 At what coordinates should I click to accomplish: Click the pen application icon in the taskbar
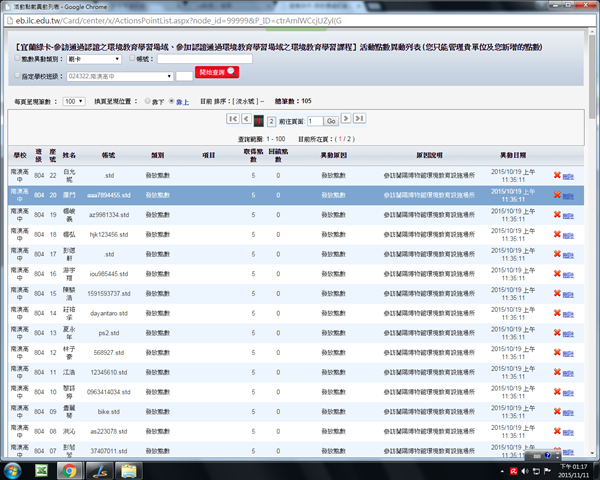(99, 471)
